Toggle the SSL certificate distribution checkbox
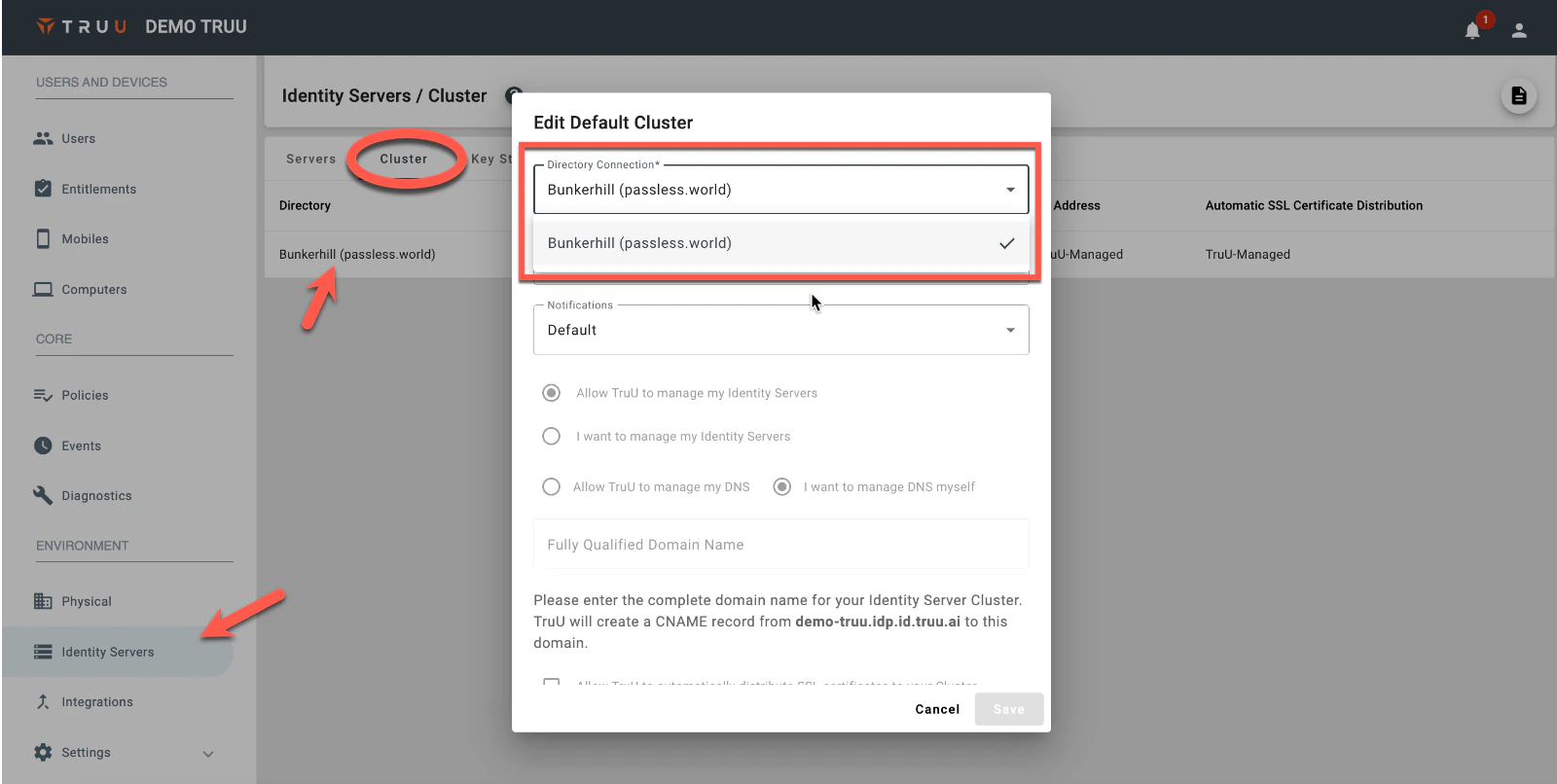Image resolution: width=1557 pixels, height=784 pixels. point(551,684)
